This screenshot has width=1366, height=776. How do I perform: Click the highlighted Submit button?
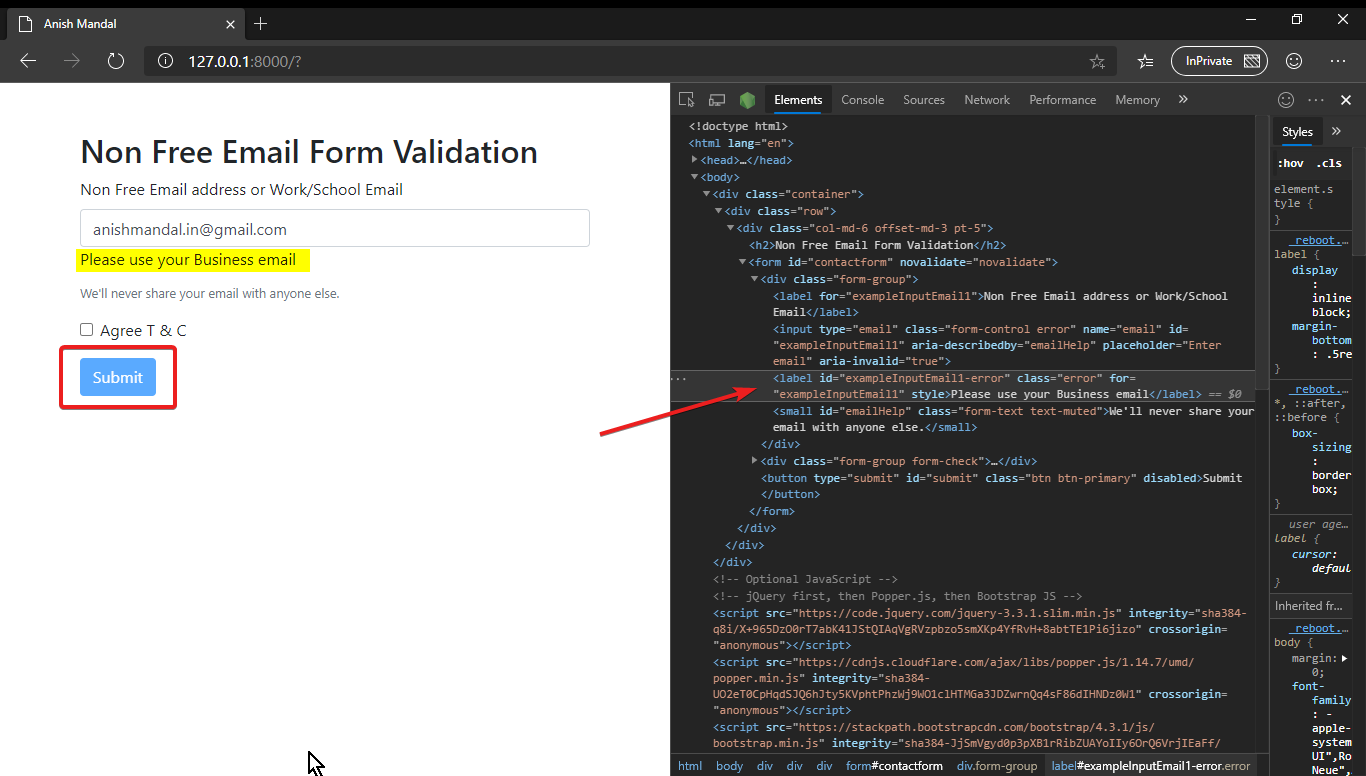pyautogui.click(x=117, y=377)
